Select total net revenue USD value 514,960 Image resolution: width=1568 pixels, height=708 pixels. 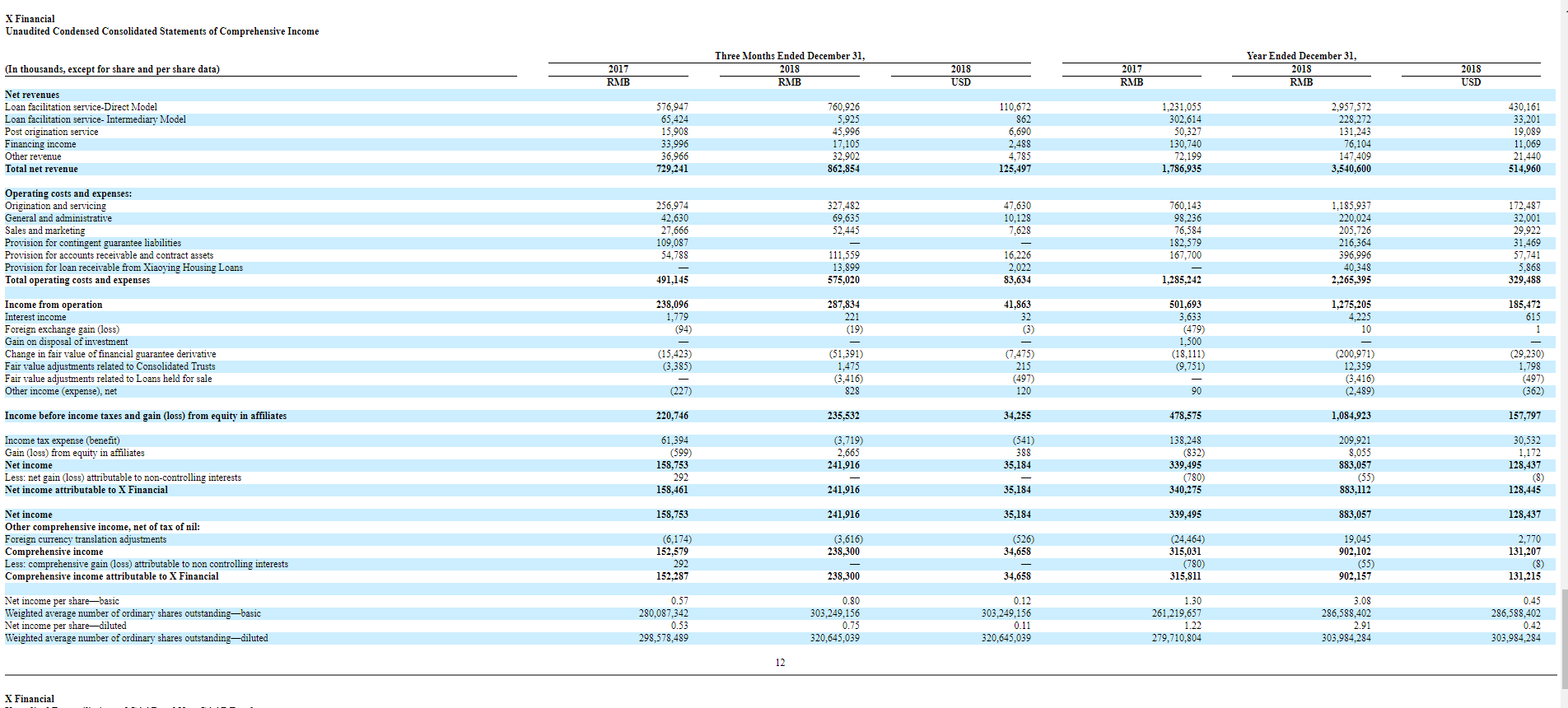pos(1524,169)
